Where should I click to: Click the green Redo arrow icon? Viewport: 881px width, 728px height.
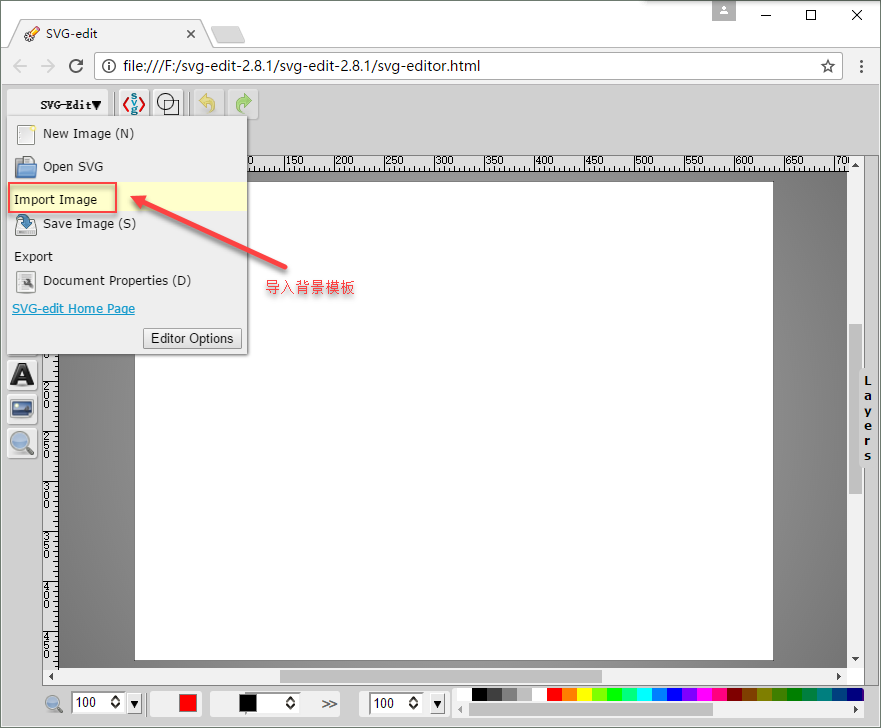point(243,104)
